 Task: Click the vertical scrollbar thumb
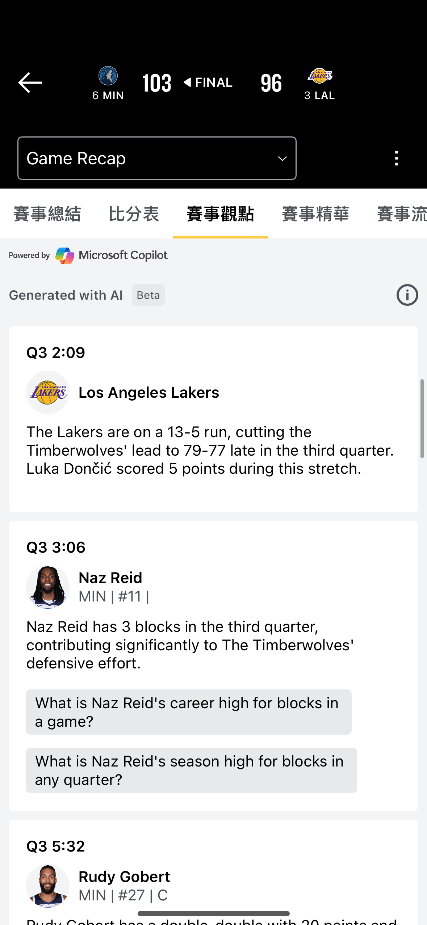pos(422,418)
